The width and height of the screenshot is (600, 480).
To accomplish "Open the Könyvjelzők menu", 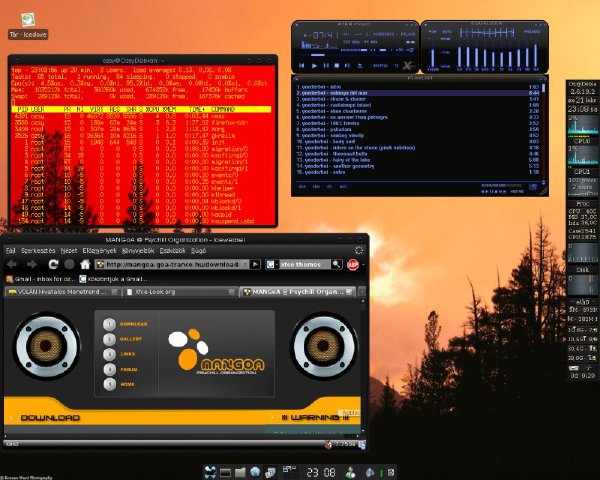I will 138,251.
